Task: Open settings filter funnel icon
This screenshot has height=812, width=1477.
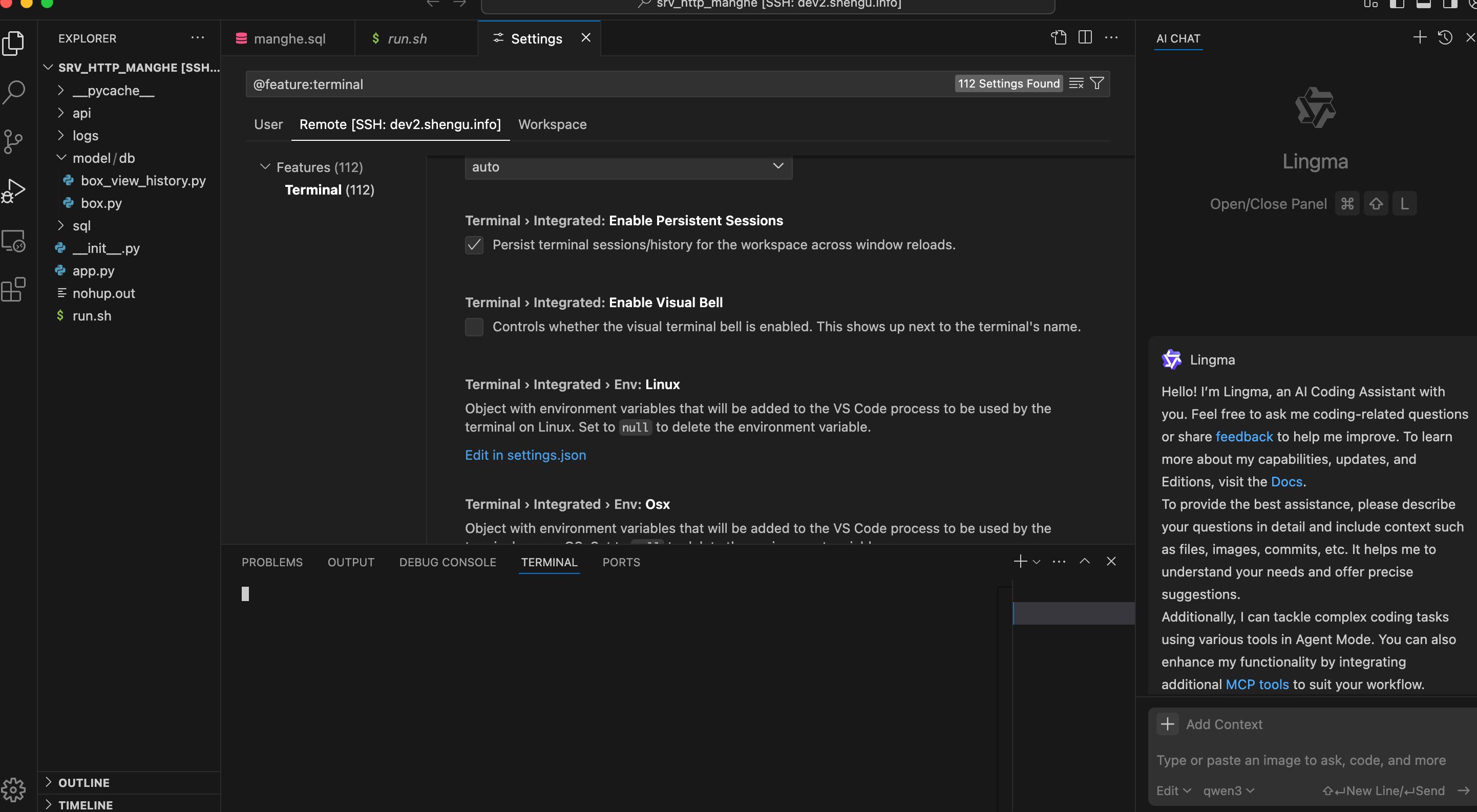Action: click(1097, 83)
